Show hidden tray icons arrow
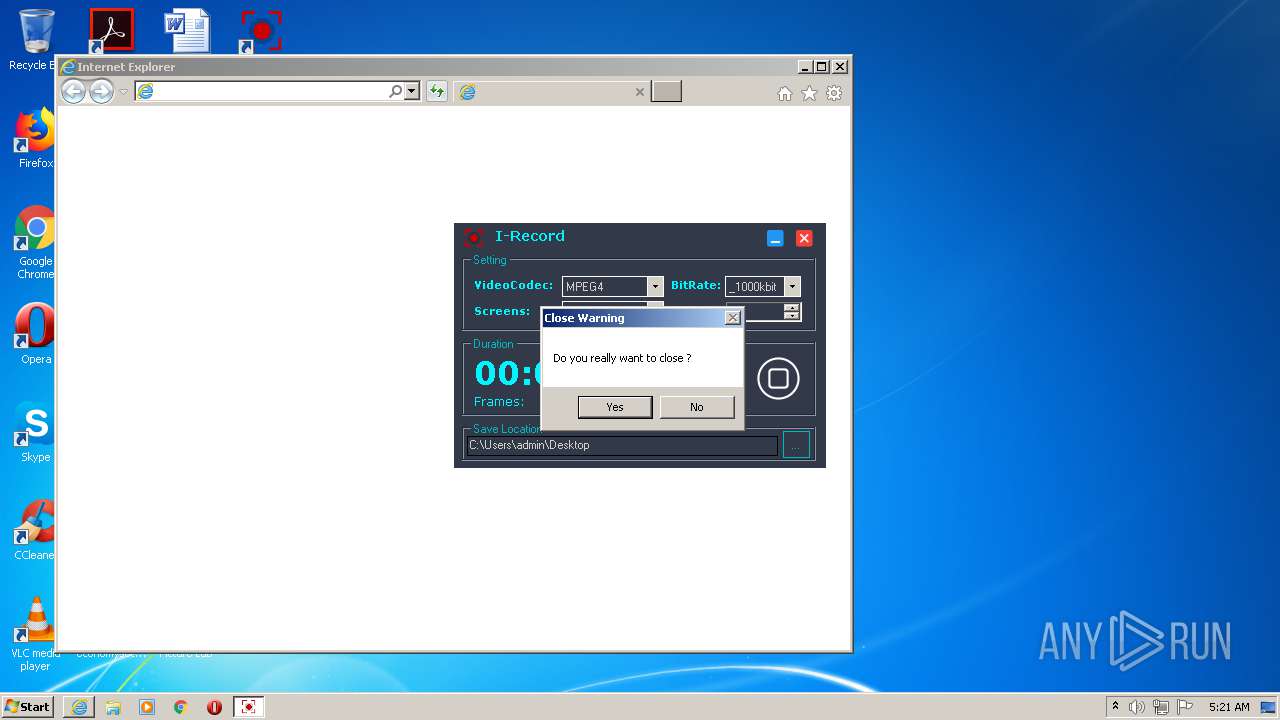This screenshot has height=720, width=1280. coord(1115,707)
